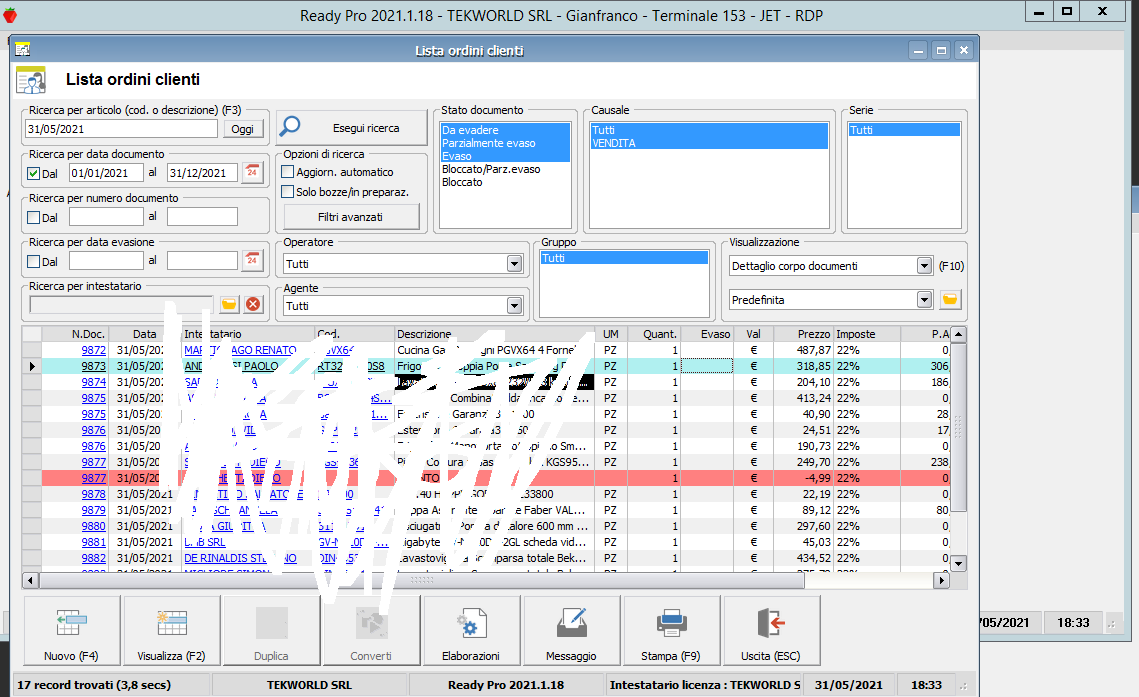Open Dettaglio corpo documenti visualization dropdown
The image size is (1139, 697).
pos(924,266)
